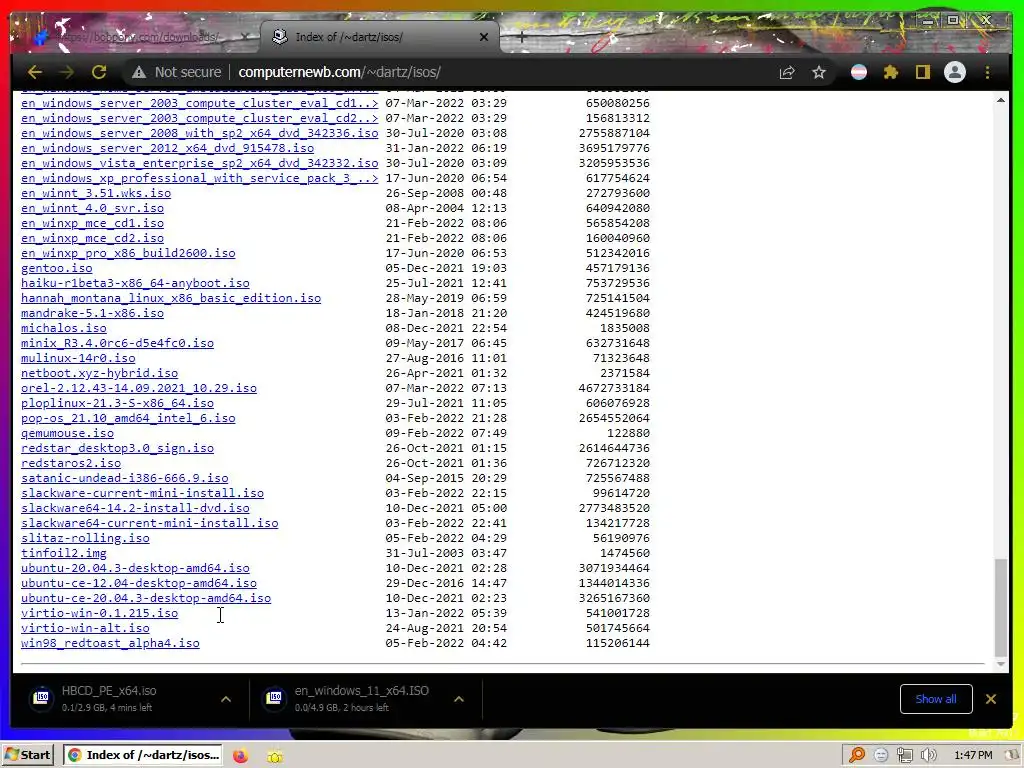Open redstar_desktop3.0_sign.iso link
Image resolution: width=1024 pixels, height=768 pixels.
tap(118, 449)
